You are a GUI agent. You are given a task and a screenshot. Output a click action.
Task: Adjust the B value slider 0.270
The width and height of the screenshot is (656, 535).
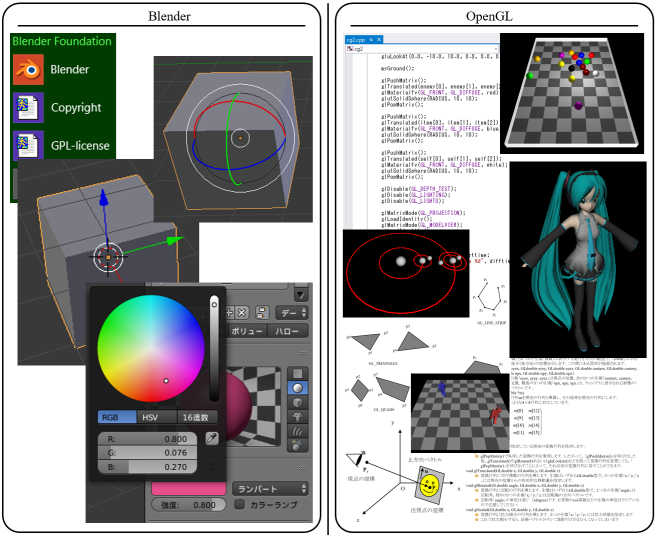click(147, 467)
